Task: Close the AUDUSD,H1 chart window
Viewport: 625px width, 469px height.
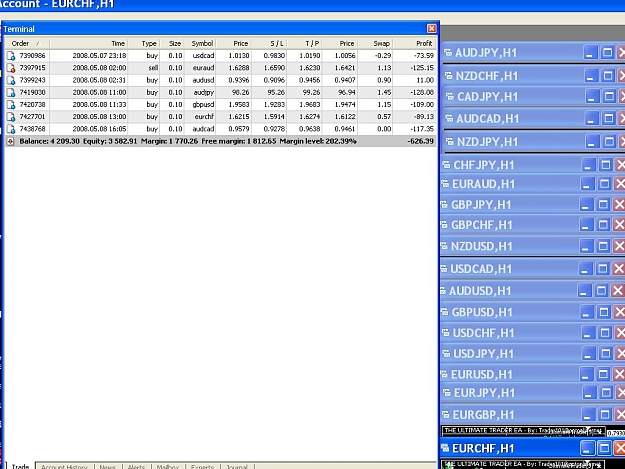Action: [x=617, y=290]
